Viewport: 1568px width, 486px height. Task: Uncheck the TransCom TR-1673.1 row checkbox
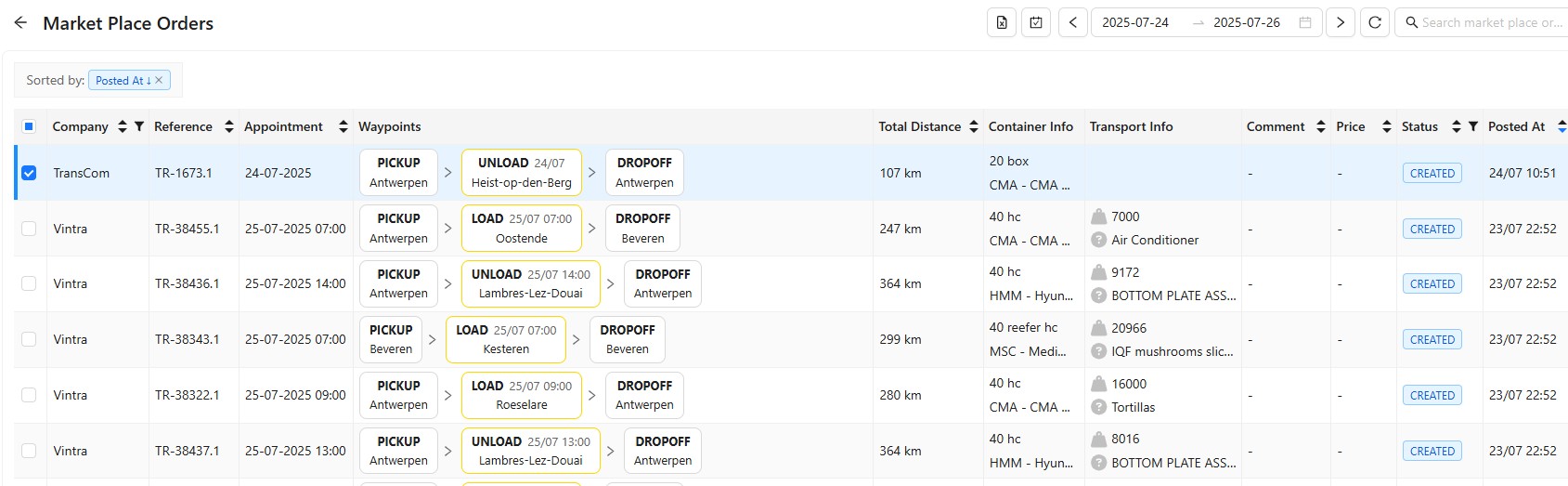click(29, 173)
